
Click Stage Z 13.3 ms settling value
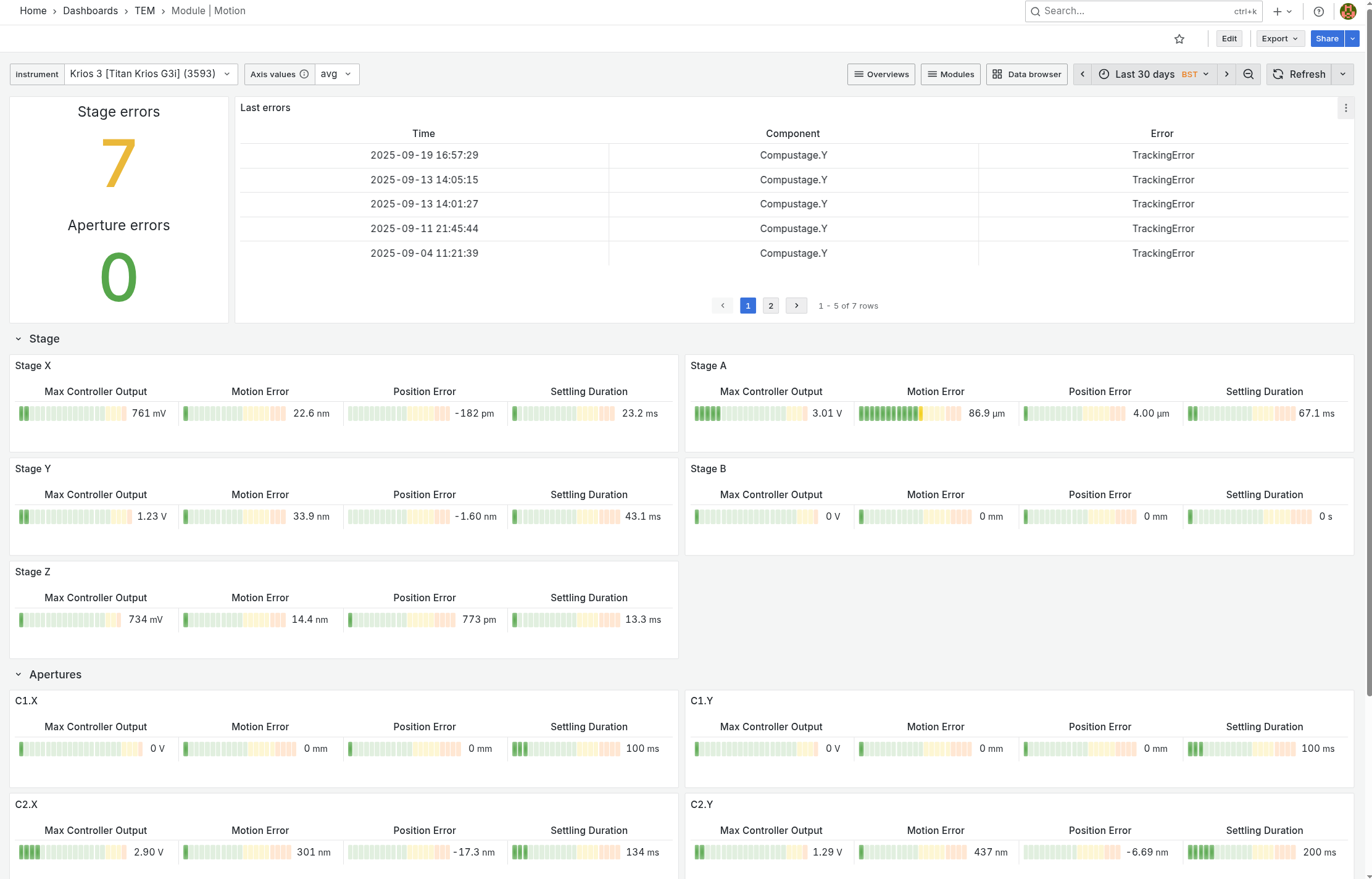pyautogui.click(x=643, y=620)
